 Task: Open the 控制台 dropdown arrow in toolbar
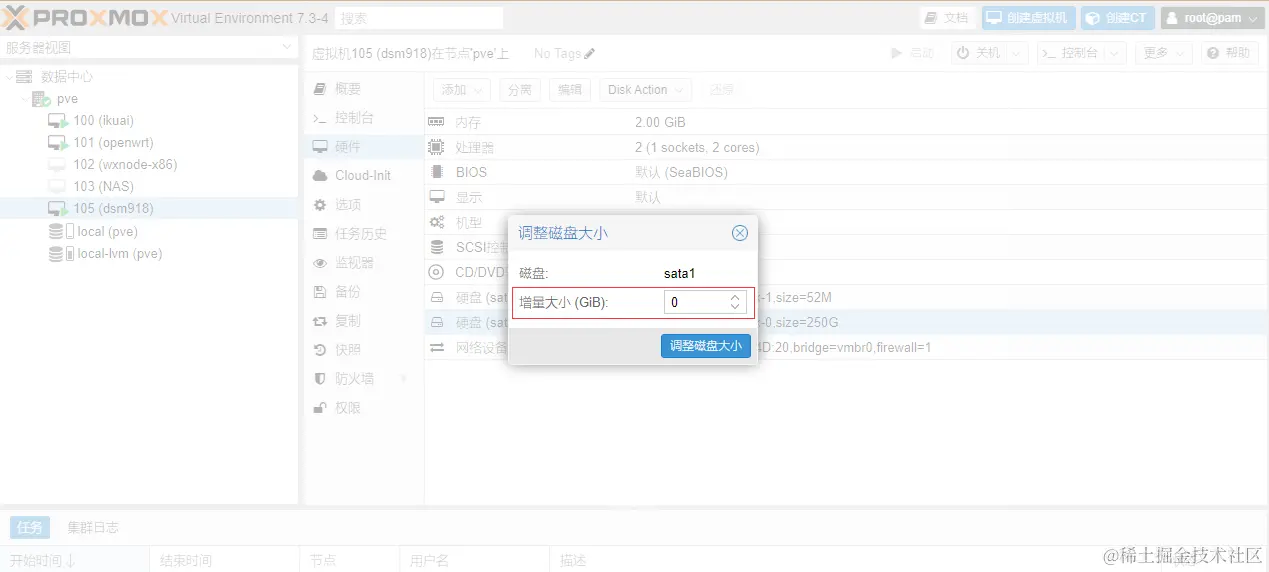[1115, 53]
